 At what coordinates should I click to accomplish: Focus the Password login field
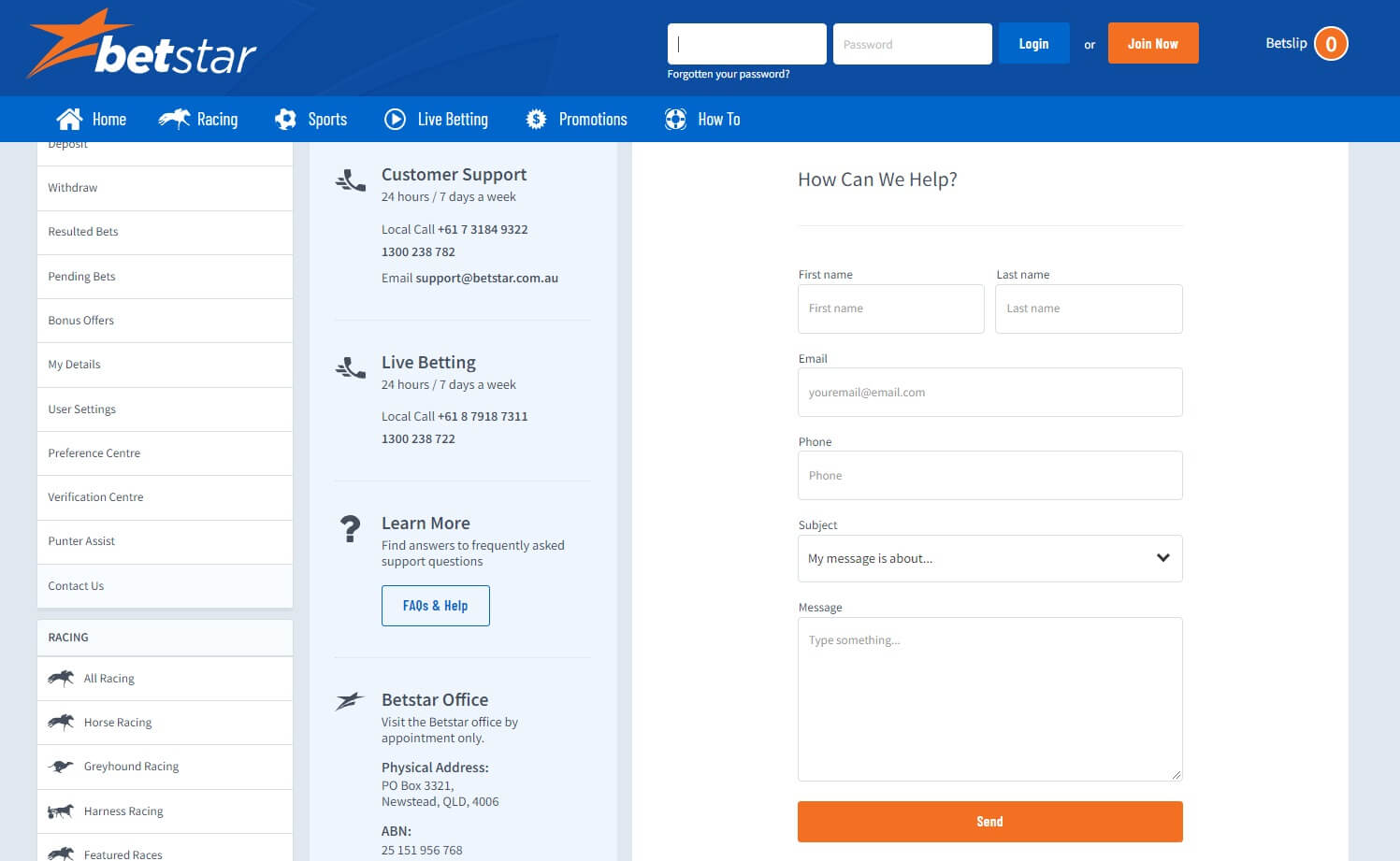[913, 44]
